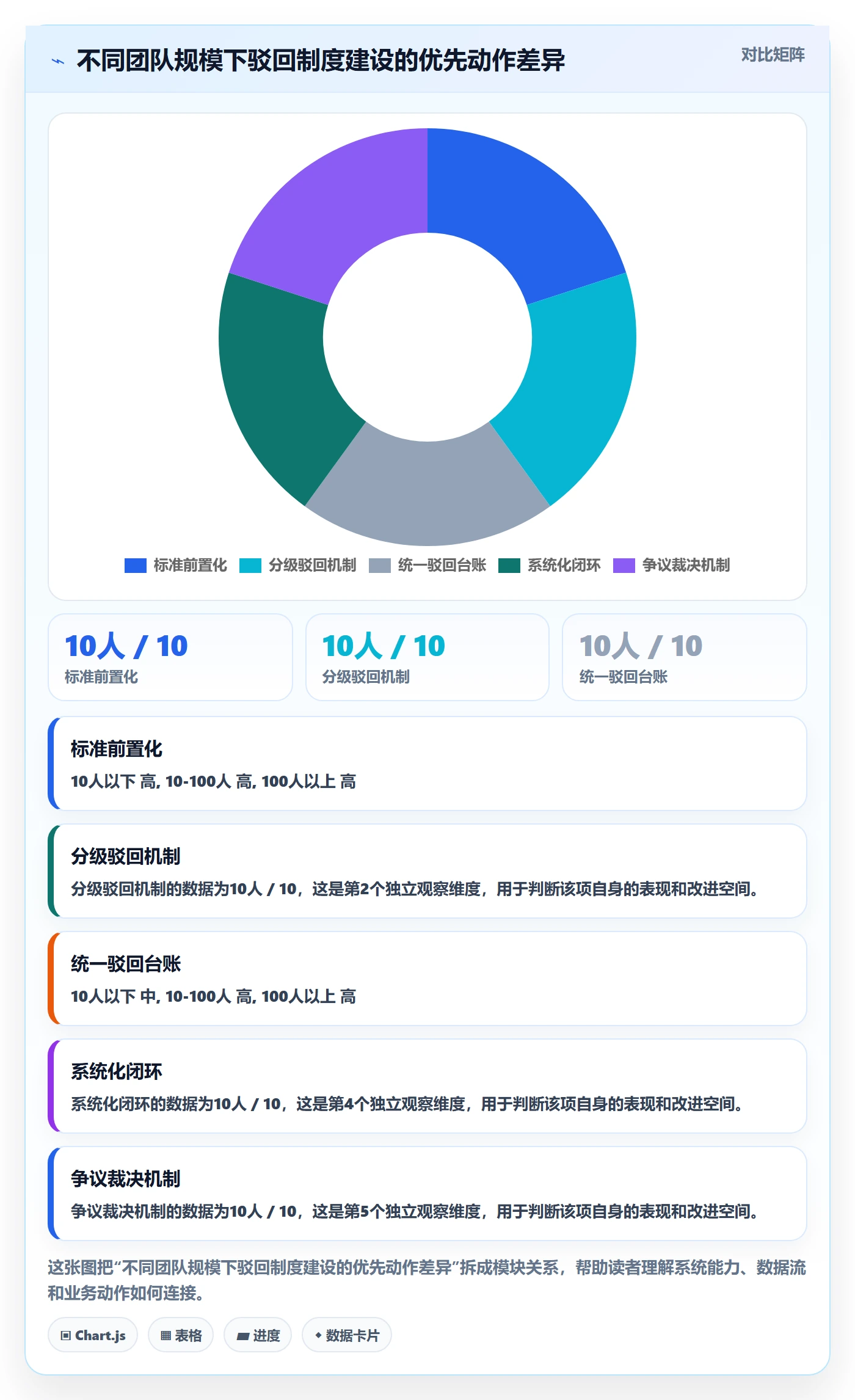Select the purple doughnut chart segment
Screen dimensions: 855x1400
pyautogui.click(x=336, y=211)
